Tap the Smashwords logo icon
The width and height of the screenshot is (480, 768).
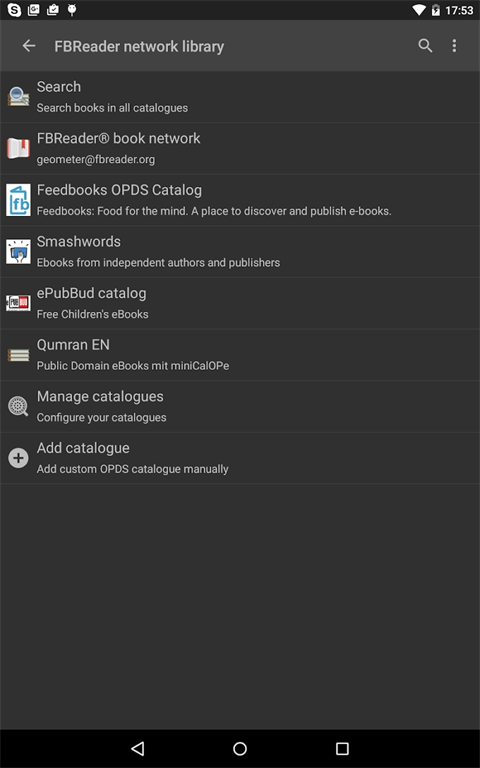(x=18, y=251)
